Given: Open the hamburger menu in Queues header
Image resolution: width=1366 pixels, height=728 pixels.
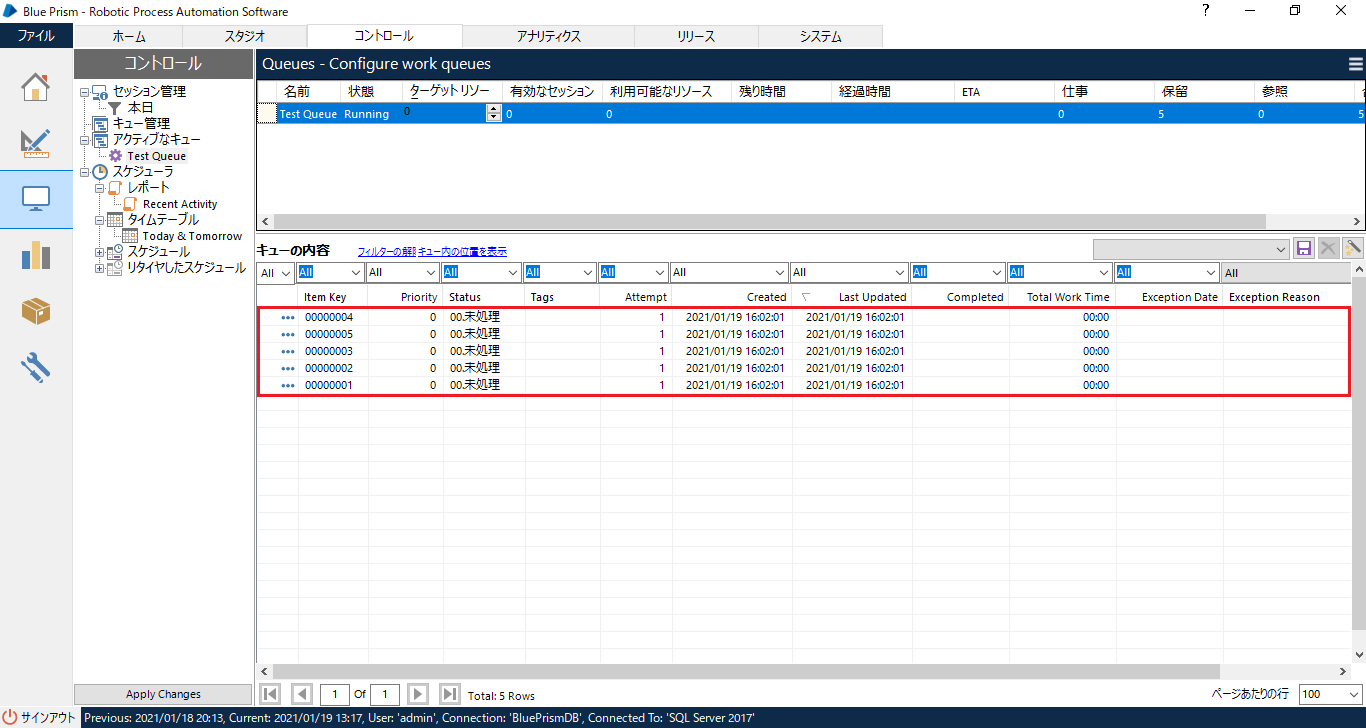Looking at the screenshot, I should point(1356,64).
